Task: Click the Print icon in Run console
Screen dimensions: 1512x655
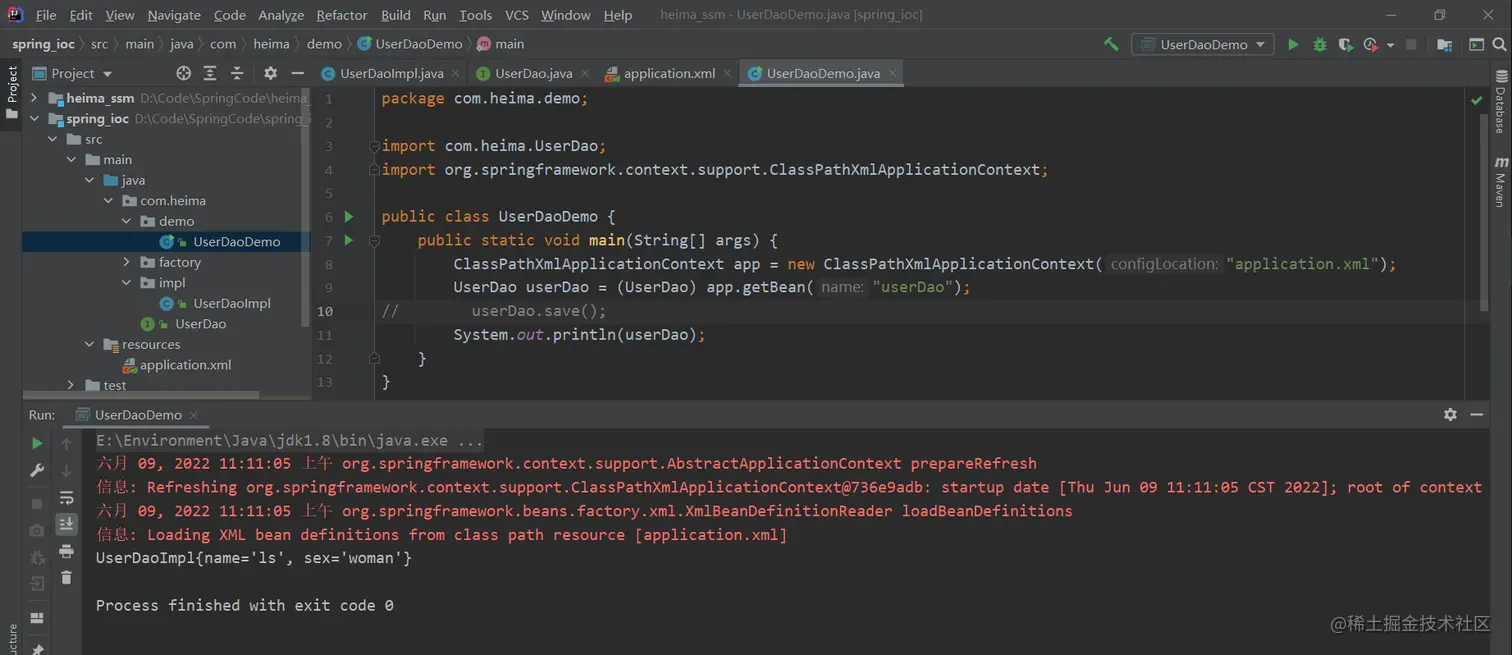Action: [66, 551]
